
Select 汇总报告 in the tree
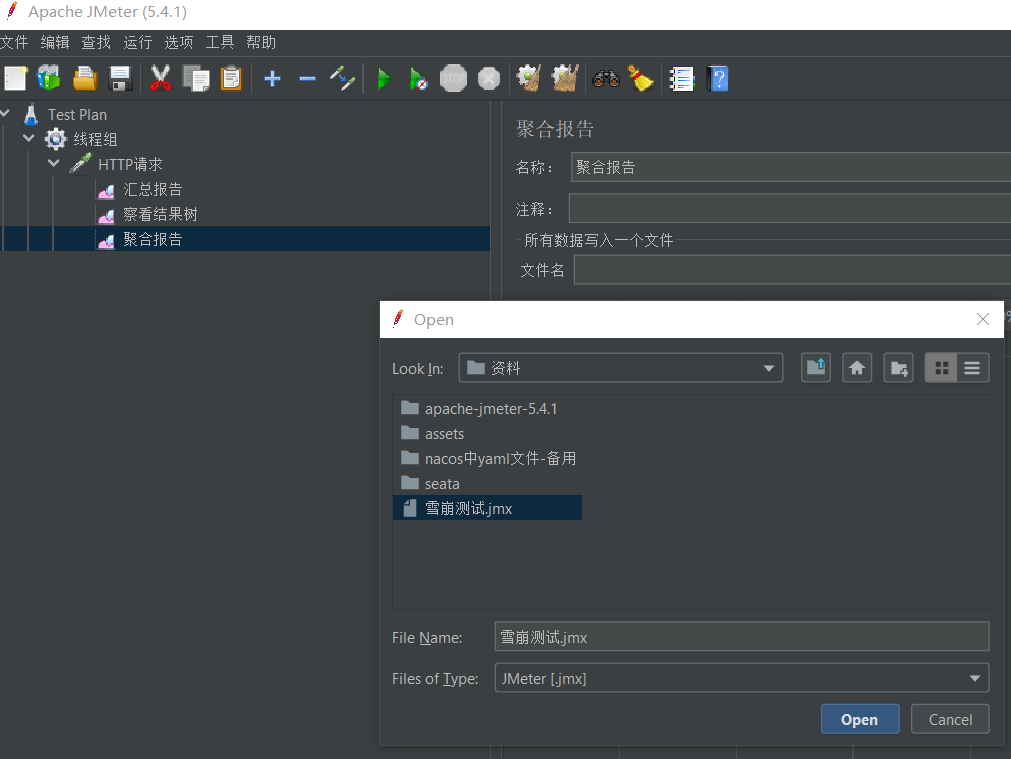152,190
